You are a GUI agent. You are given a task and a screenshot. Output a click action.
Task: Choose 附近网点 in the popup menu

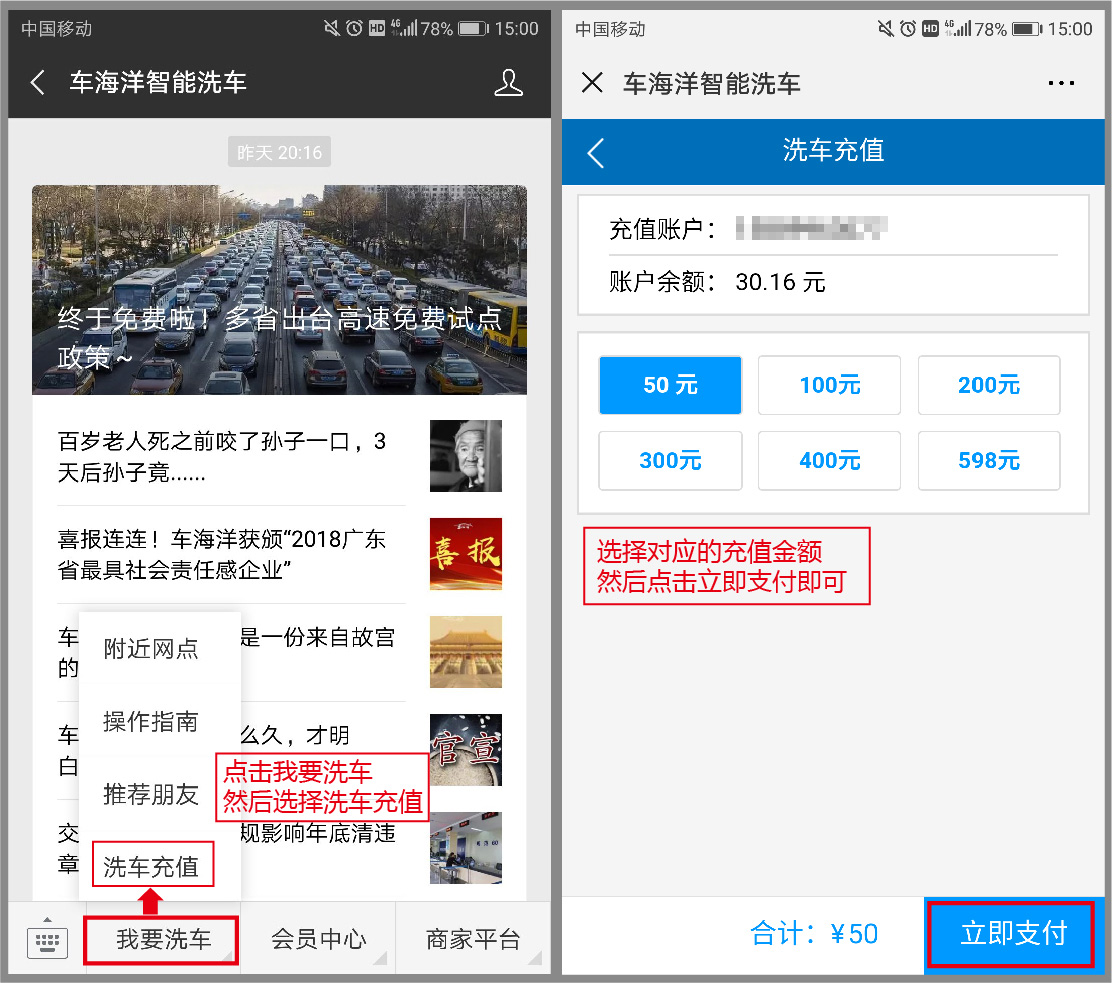point(152,649)
